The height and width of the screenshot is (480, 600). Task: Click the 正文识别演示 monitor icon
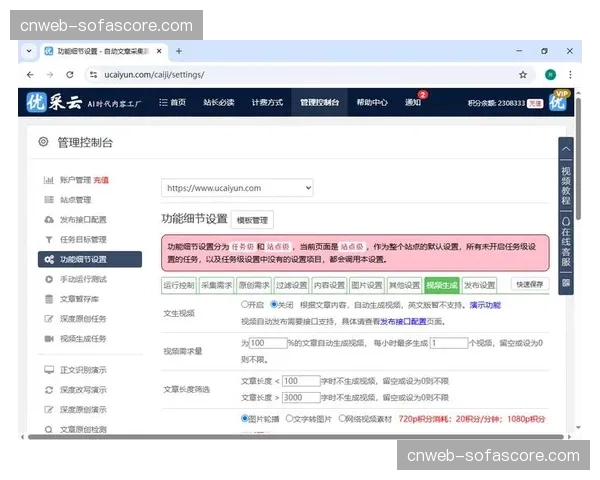click(49, 370)
